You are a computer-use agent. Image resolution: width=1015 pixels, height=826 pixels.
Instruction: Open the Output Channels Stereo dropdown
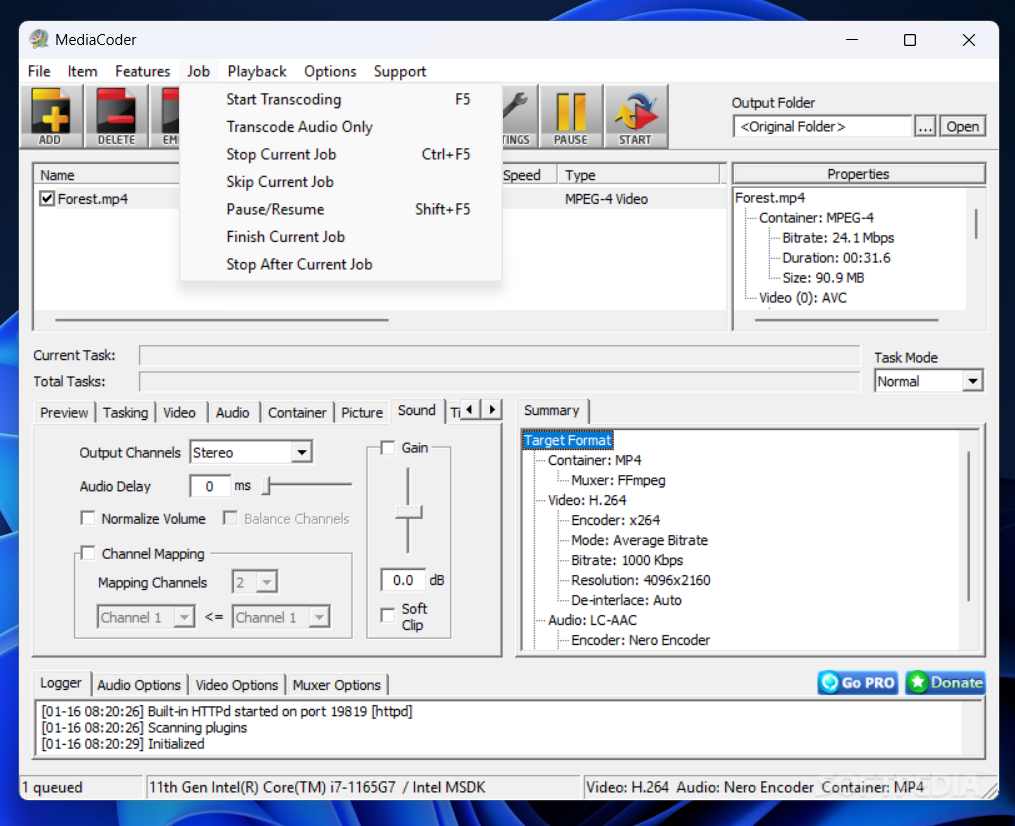coord(302,452)
